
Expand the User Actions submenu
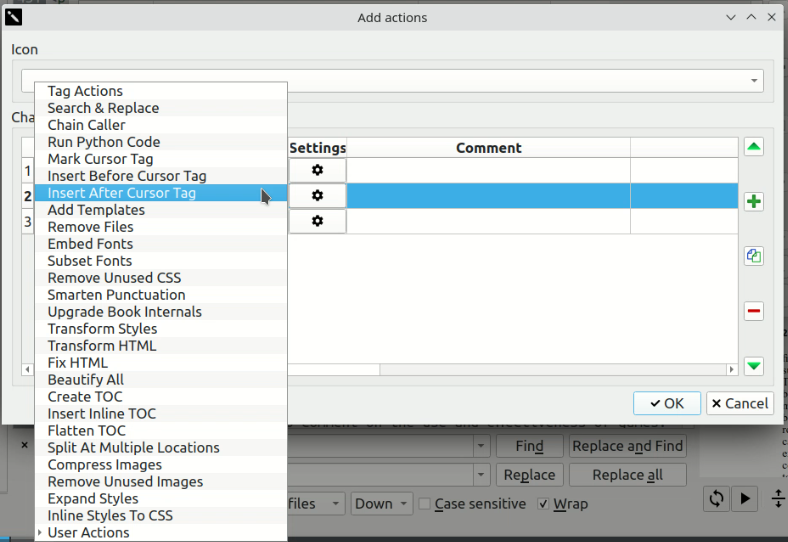(x=88, y=533)
